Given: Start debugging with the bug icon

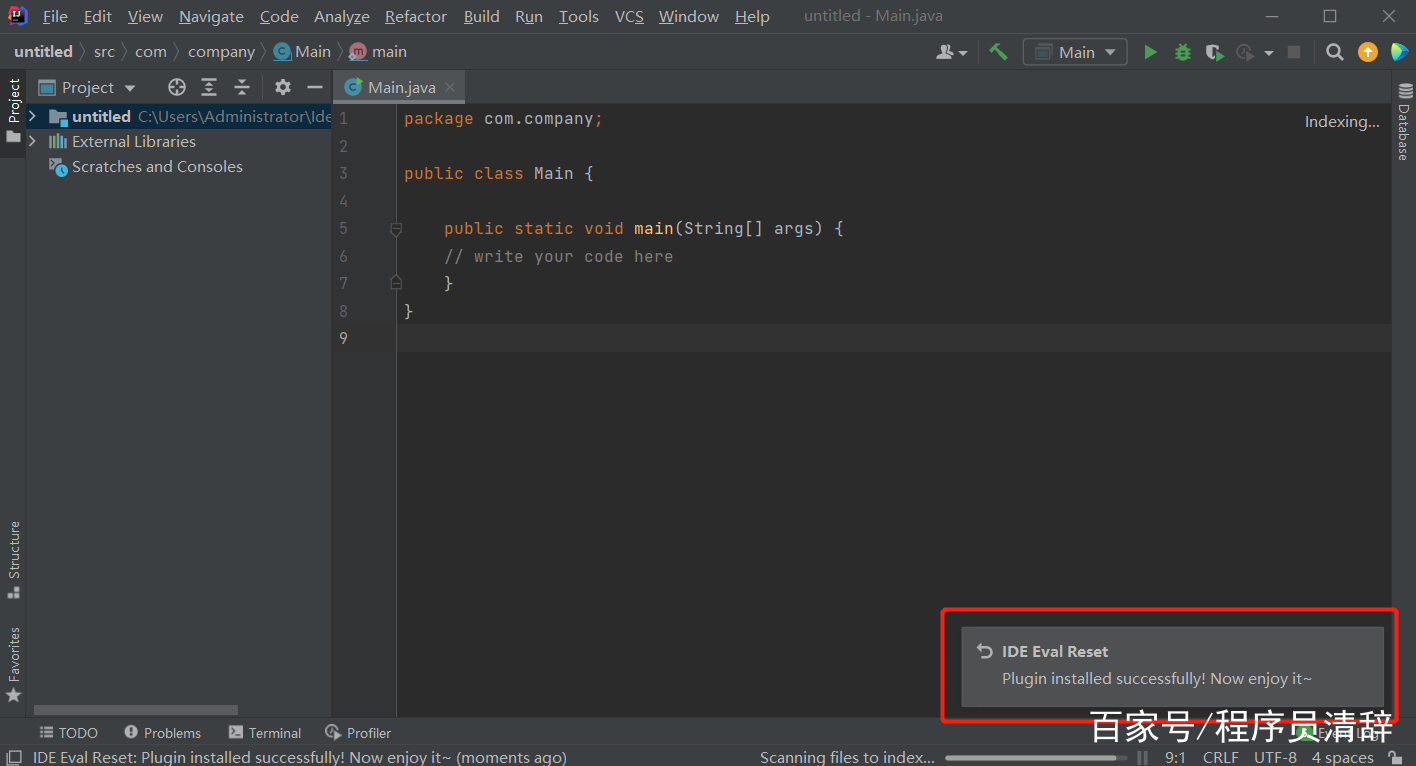Looking at the screenshot, I should coord(1182,52).
